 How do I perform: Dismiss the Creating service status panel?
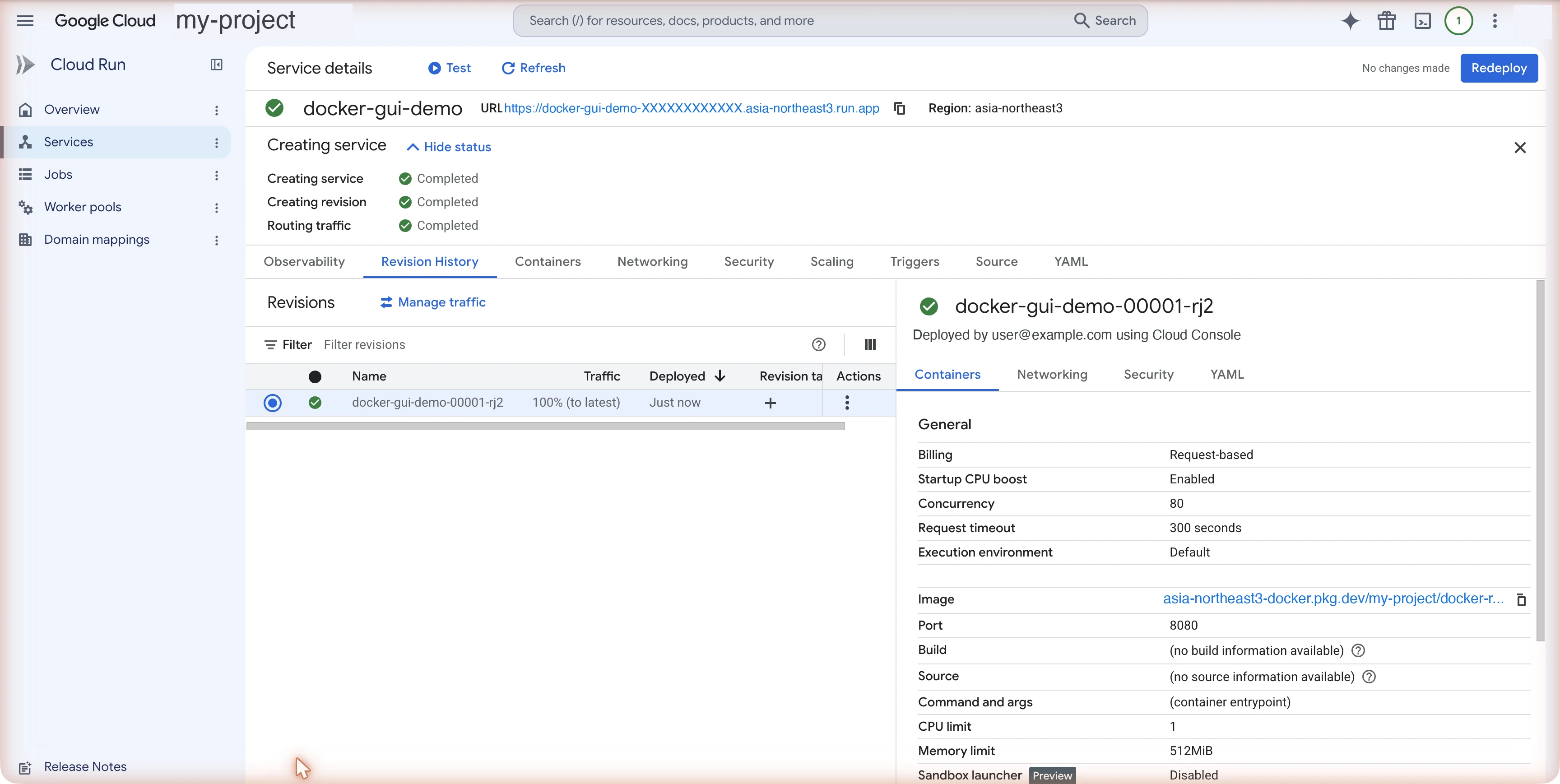point(1519,148)
